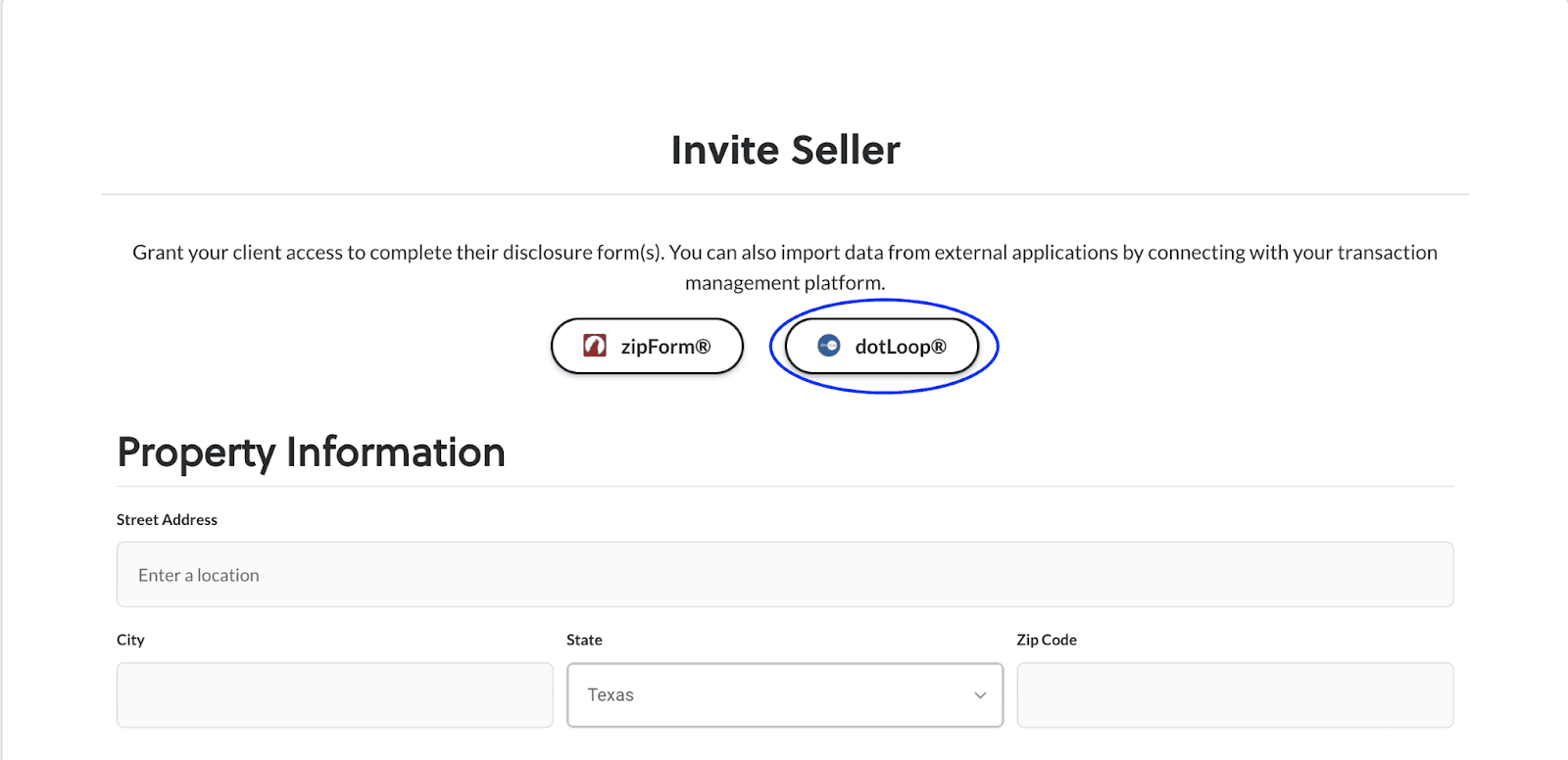Click the Property Information section heading

[x=311, y=452]
